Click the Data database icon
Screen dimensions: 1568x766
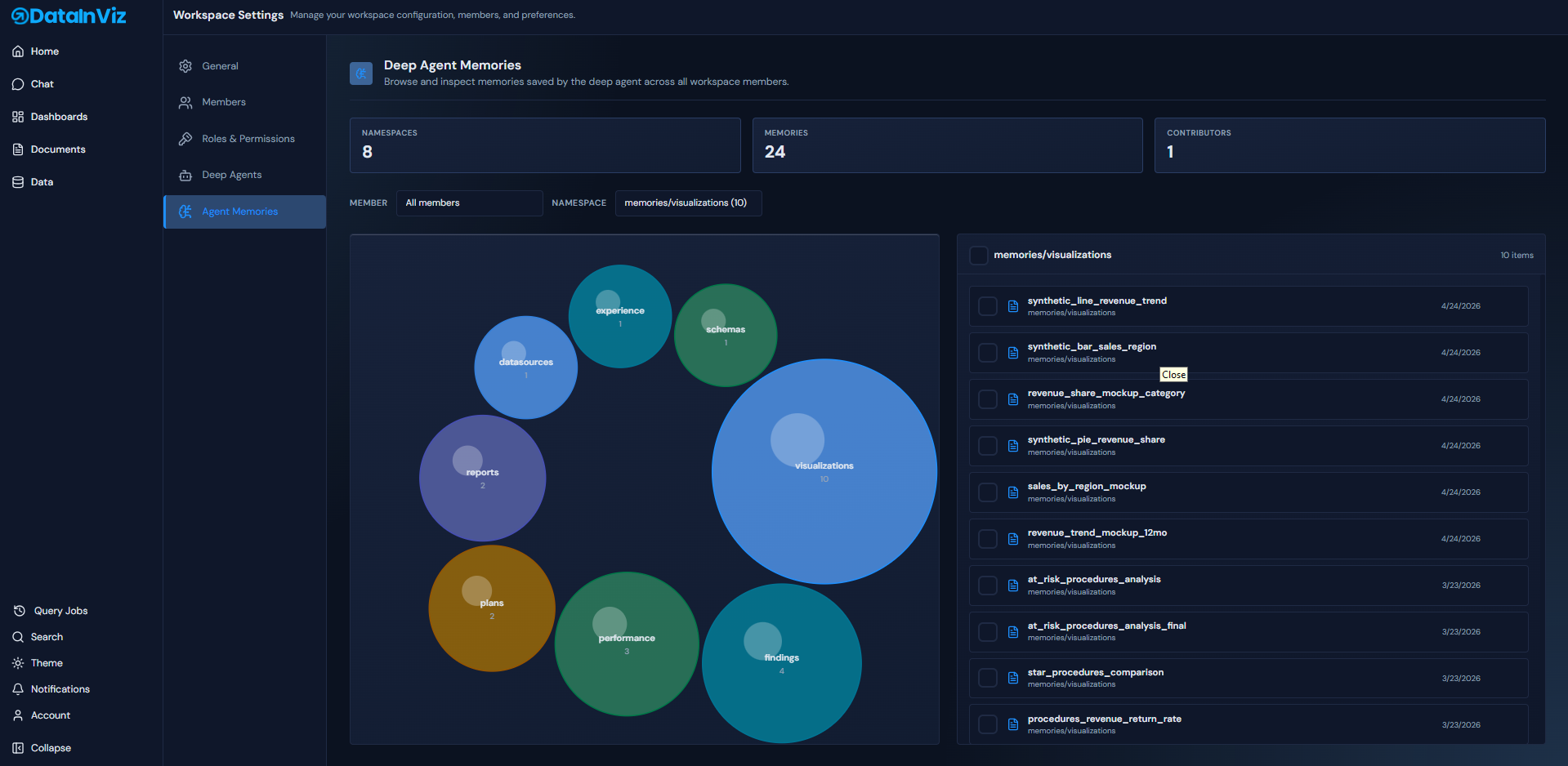(18, 182)
